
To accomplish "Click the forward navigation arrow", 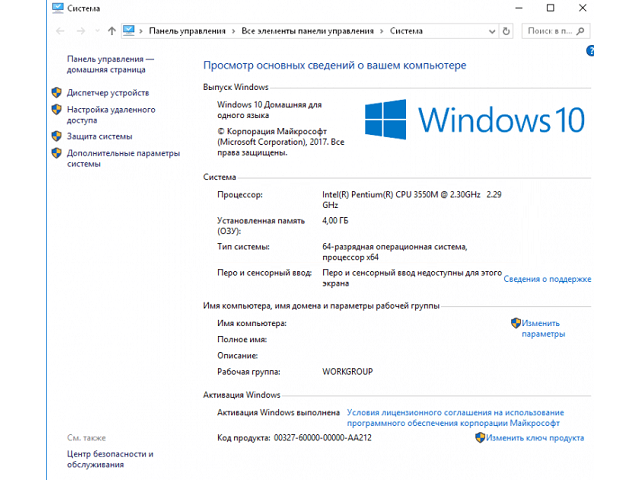I will [x=81, y=31].
